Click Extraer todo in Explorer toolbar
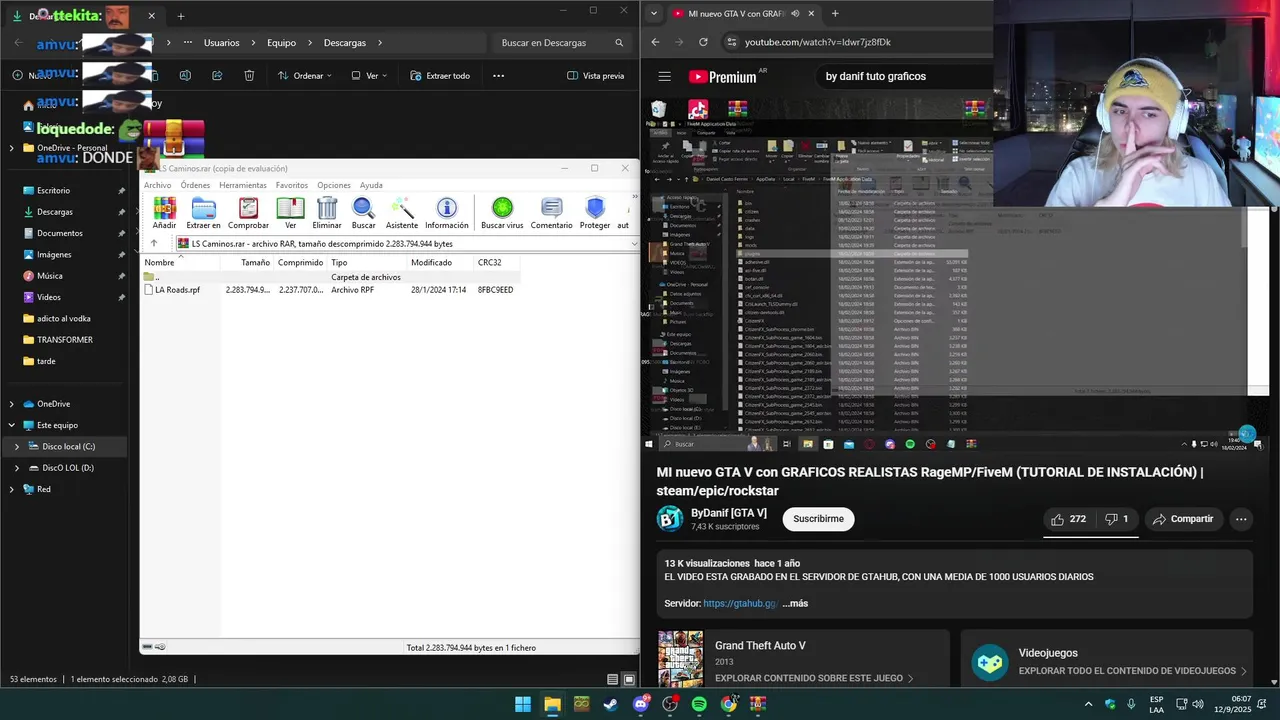Viewport: 1280px width, 720px height. click(x=440, y=75)
